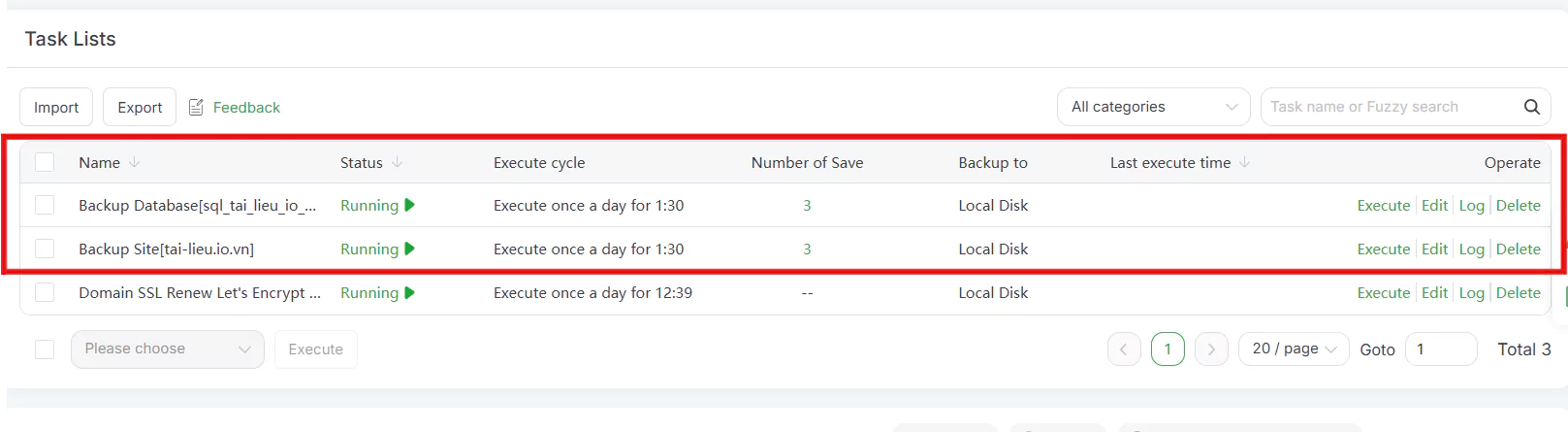Viewport: 1568px width, 432px height.
Task: Tick the select-all checkbox in the table header
Action: [x=45, y=162]
